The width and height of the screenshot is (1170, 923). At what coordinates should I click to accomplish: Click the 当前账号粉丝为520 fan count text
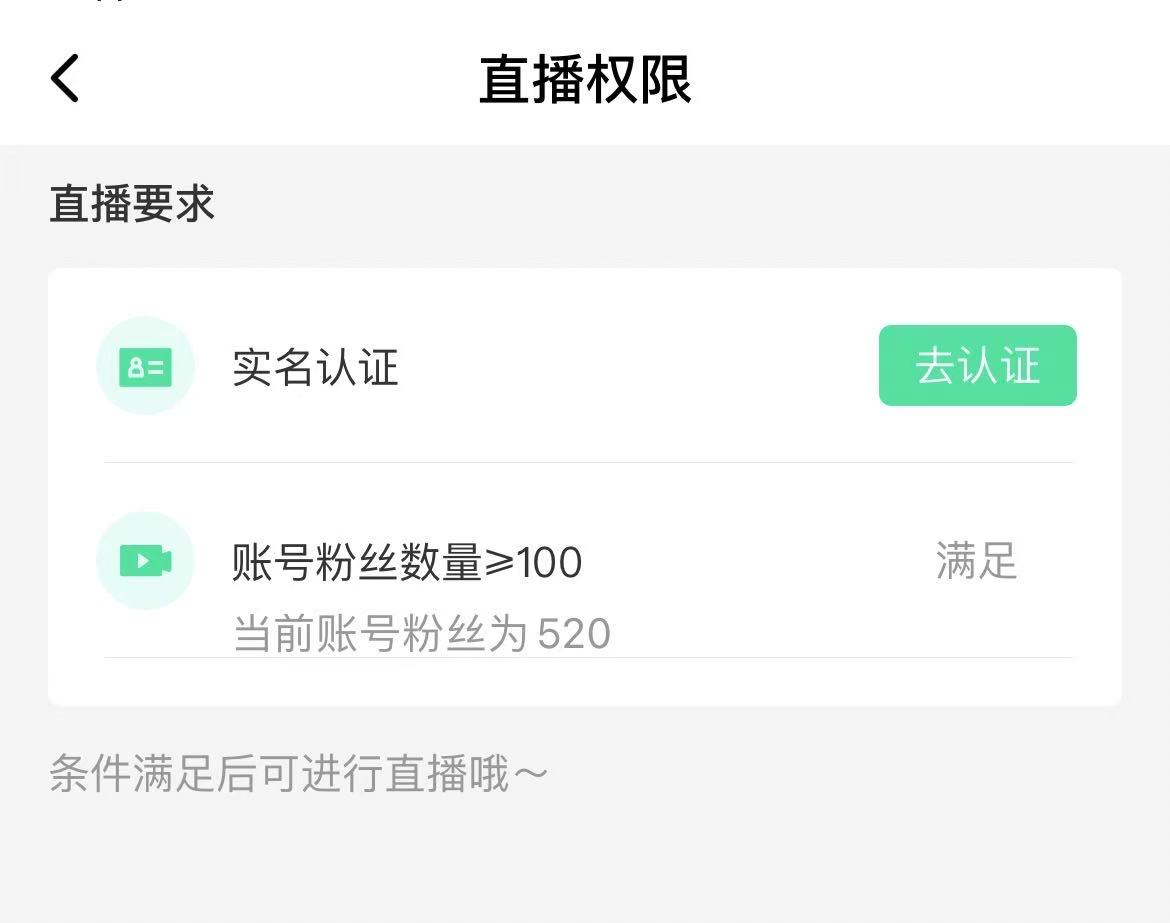(x=419, y=632)
